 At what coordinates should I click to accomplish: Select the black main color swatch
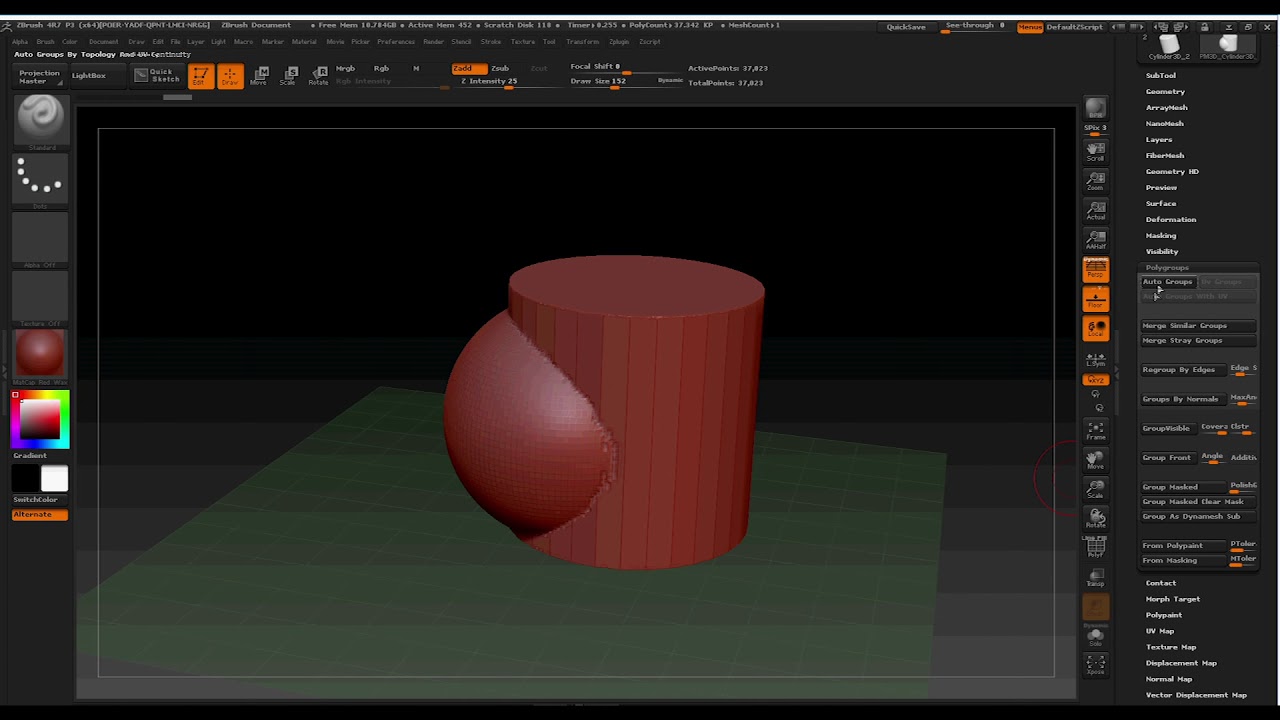pos(26,479)
